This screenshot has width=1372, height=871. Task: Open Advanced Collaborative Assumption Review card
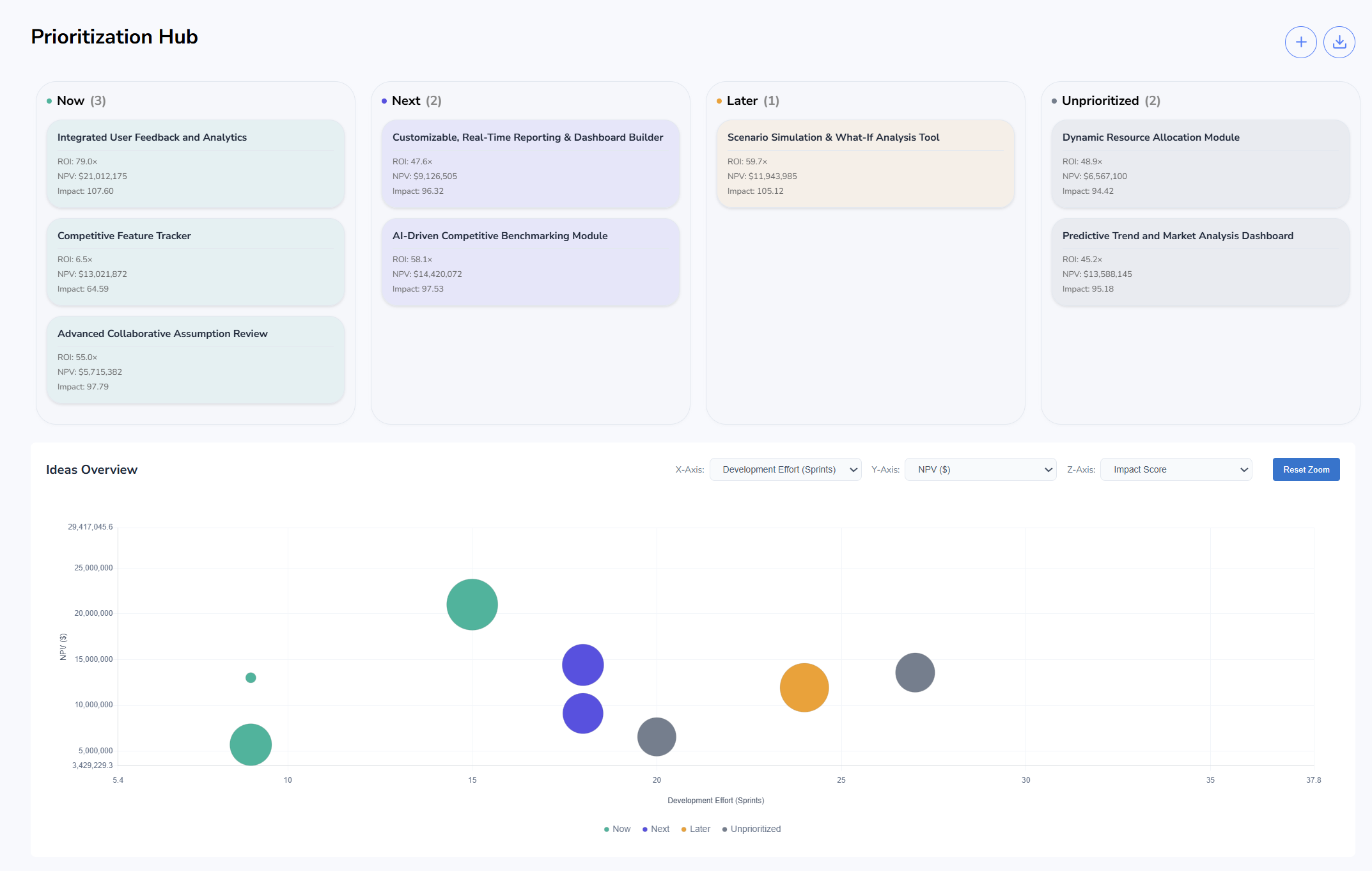(x=196, y=359)
